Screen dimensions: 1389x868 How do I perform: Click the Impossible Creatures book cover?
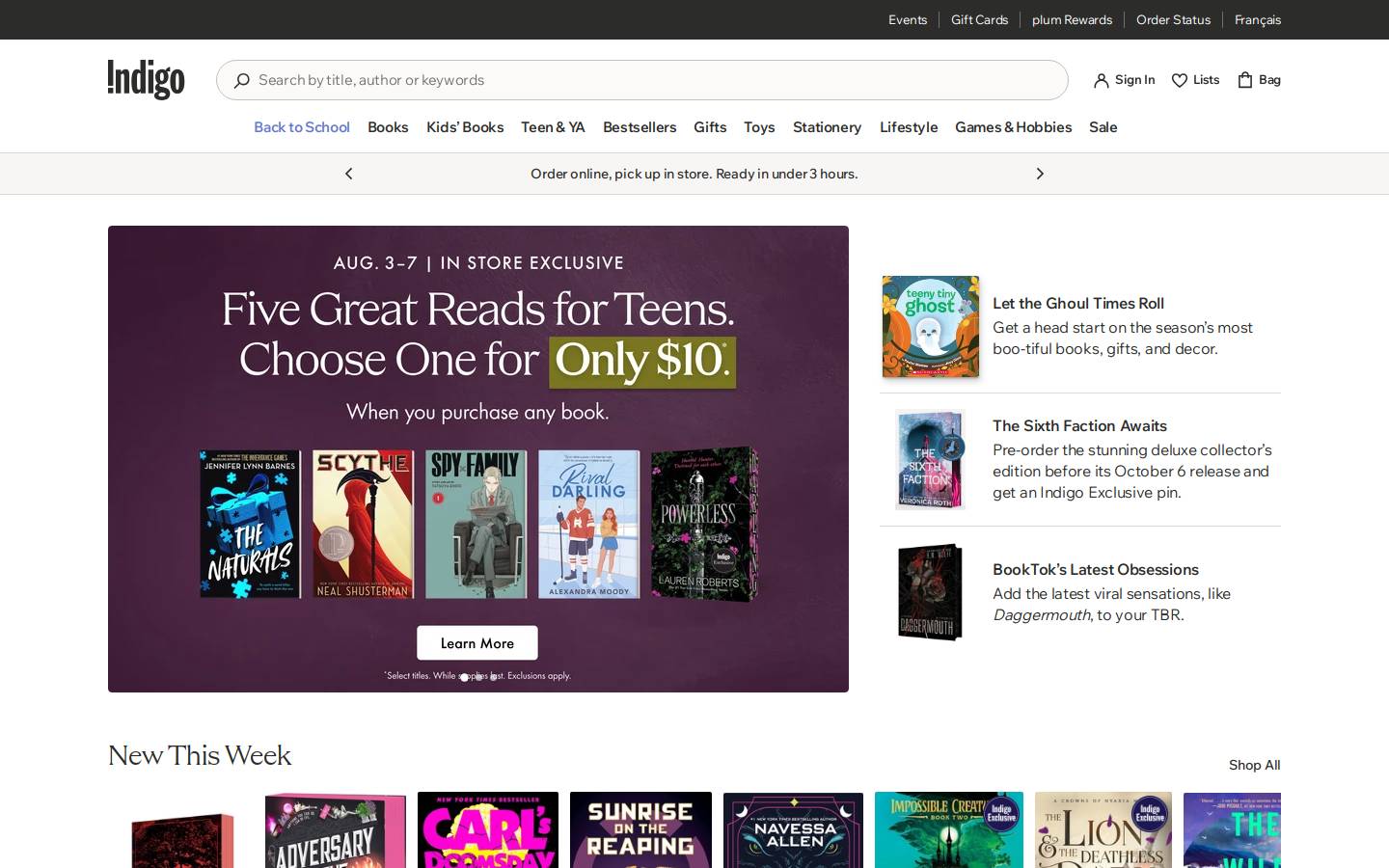pos(949,830)
